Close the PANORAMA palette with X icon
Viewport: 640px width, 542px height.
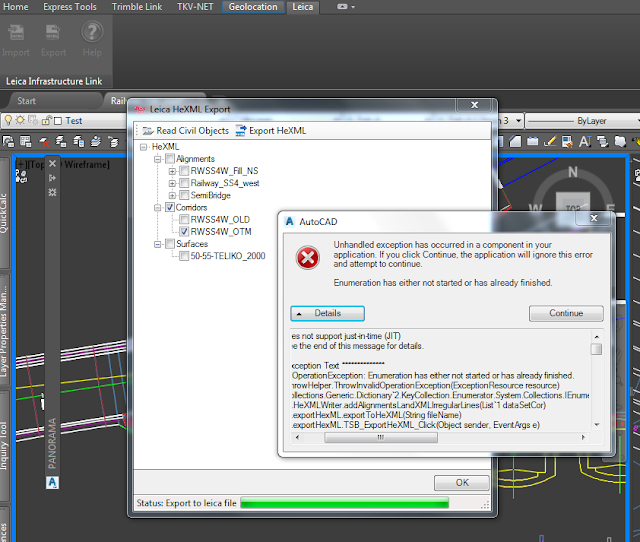(x=52, y=164)
